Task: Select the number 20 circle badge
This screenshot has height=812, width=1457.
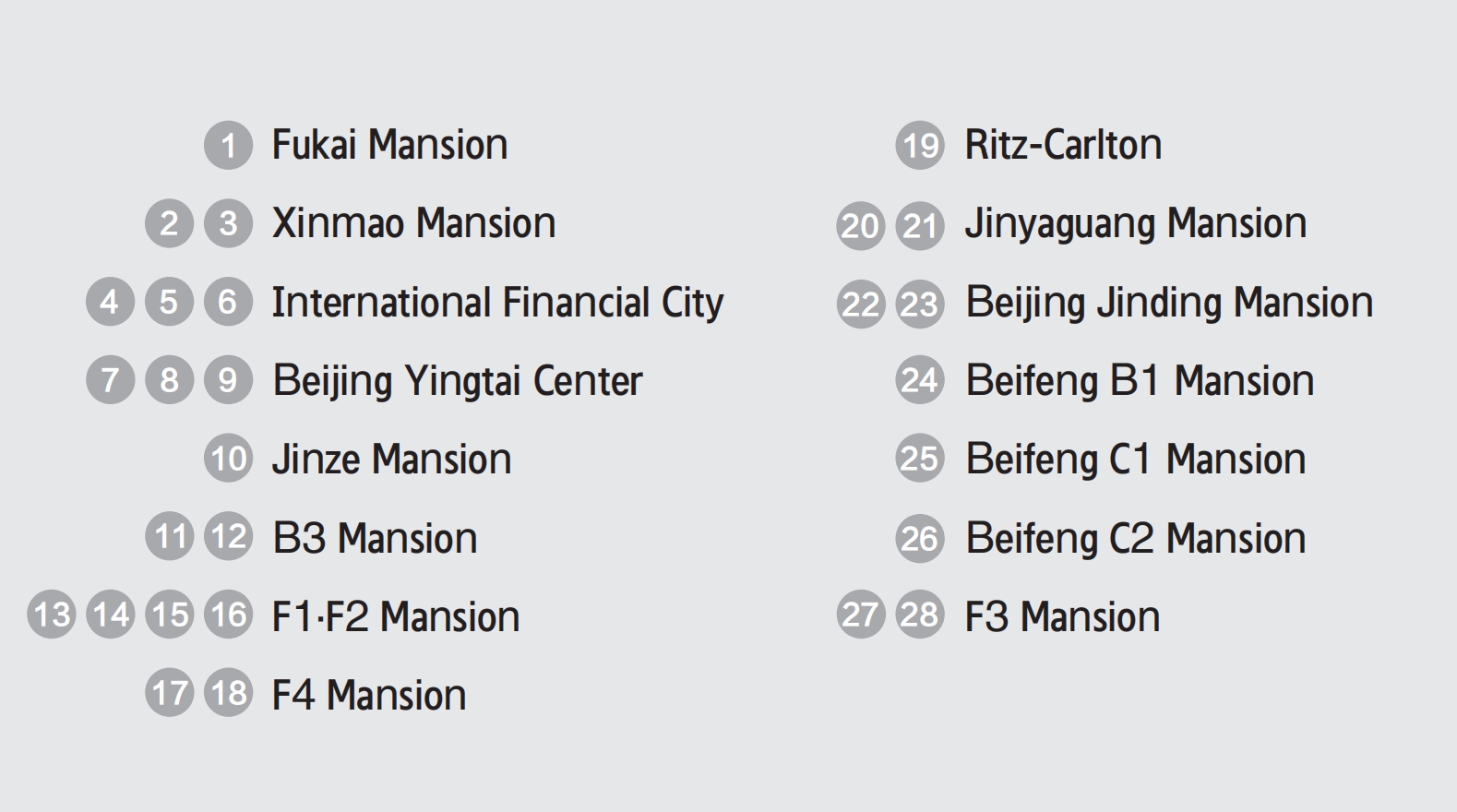Action: [861, 225]
